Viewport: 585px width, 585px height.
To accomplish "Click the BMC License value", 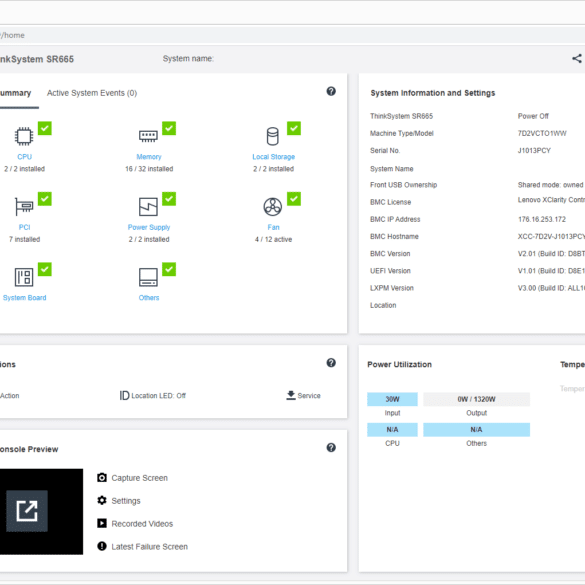I will coord(551,200).
